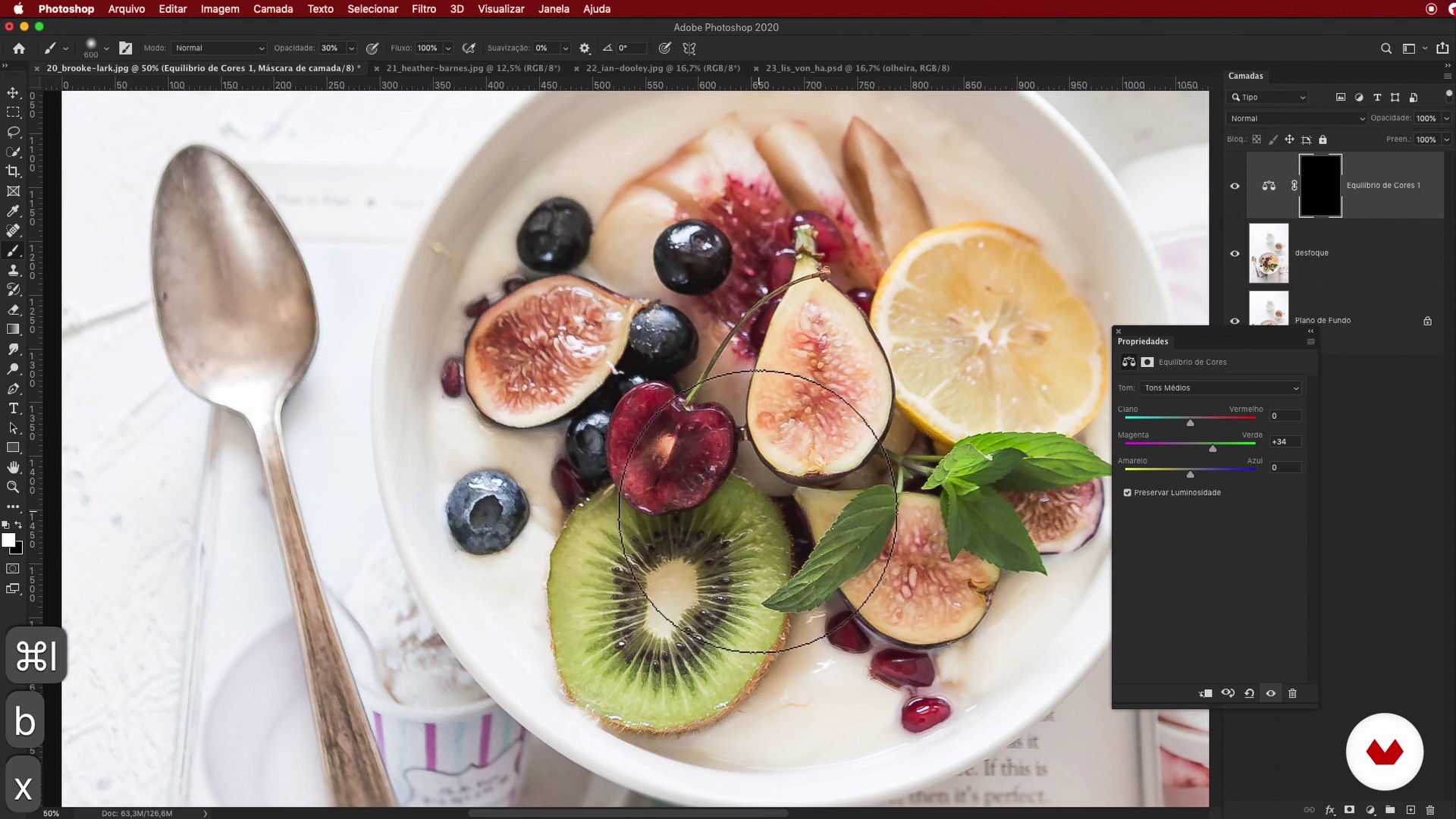Image resolution: width=1456 pixels, height=819 pixels.
Task: Click the brush Opacidade 30% field
Action: tap(331, 48)
